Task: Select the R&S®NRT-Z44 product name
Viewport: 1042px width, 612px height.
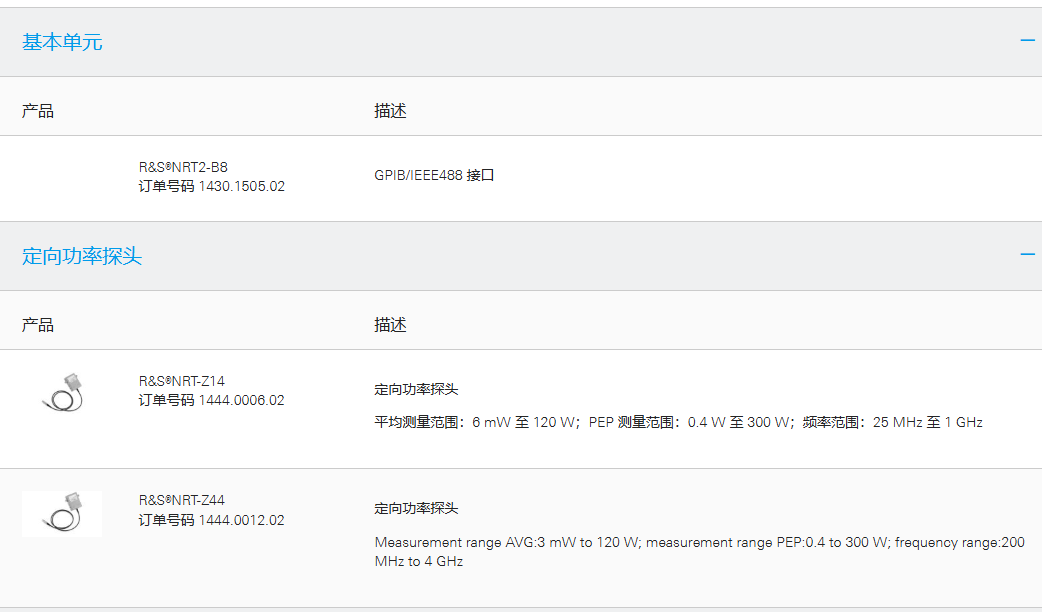Action: (x=181, y=500)
